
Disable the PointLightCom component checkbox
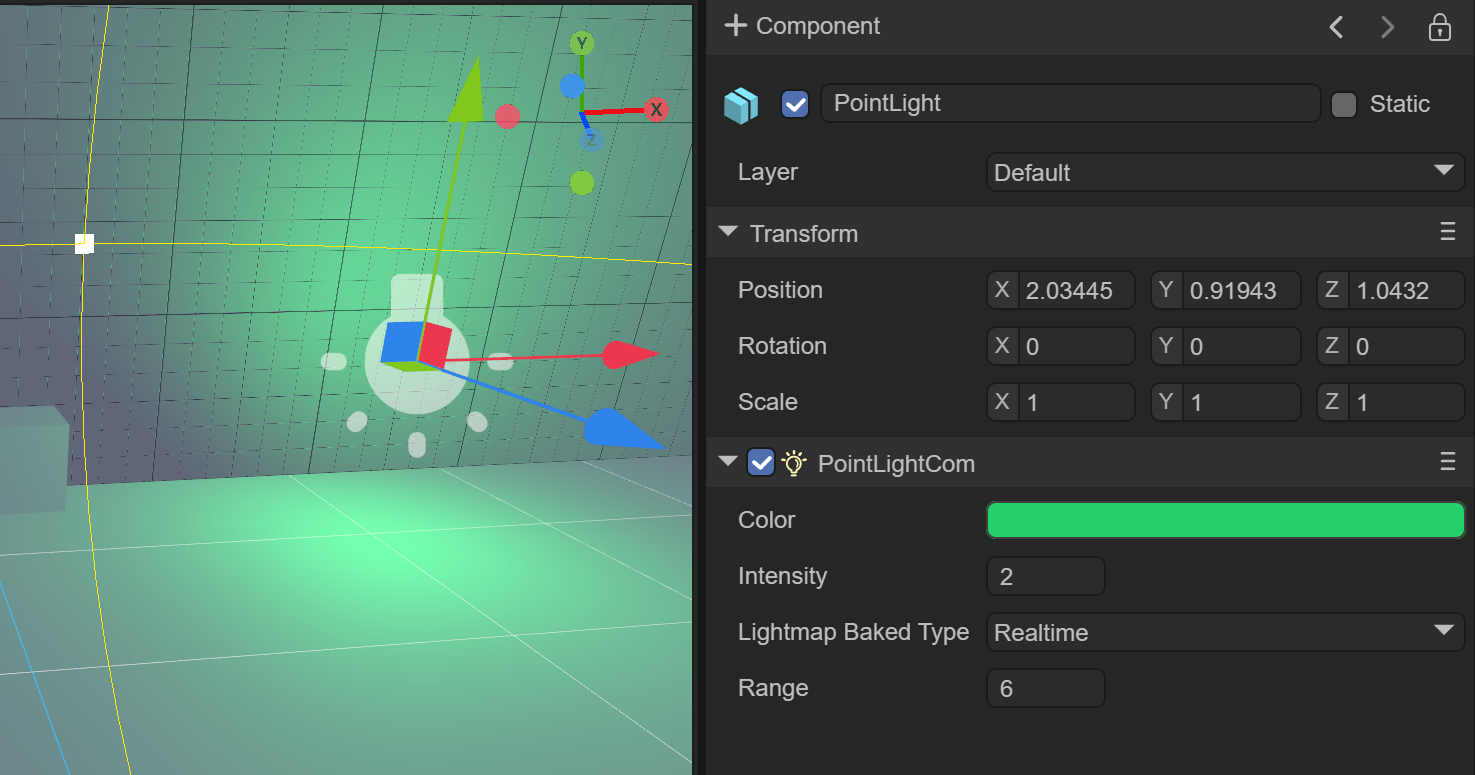click(x=761, y=462)
